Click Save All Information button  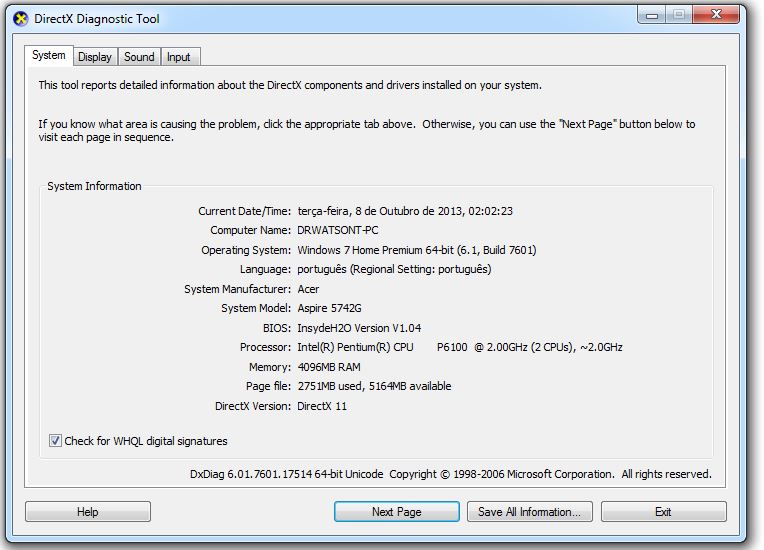tap(530, 512)
